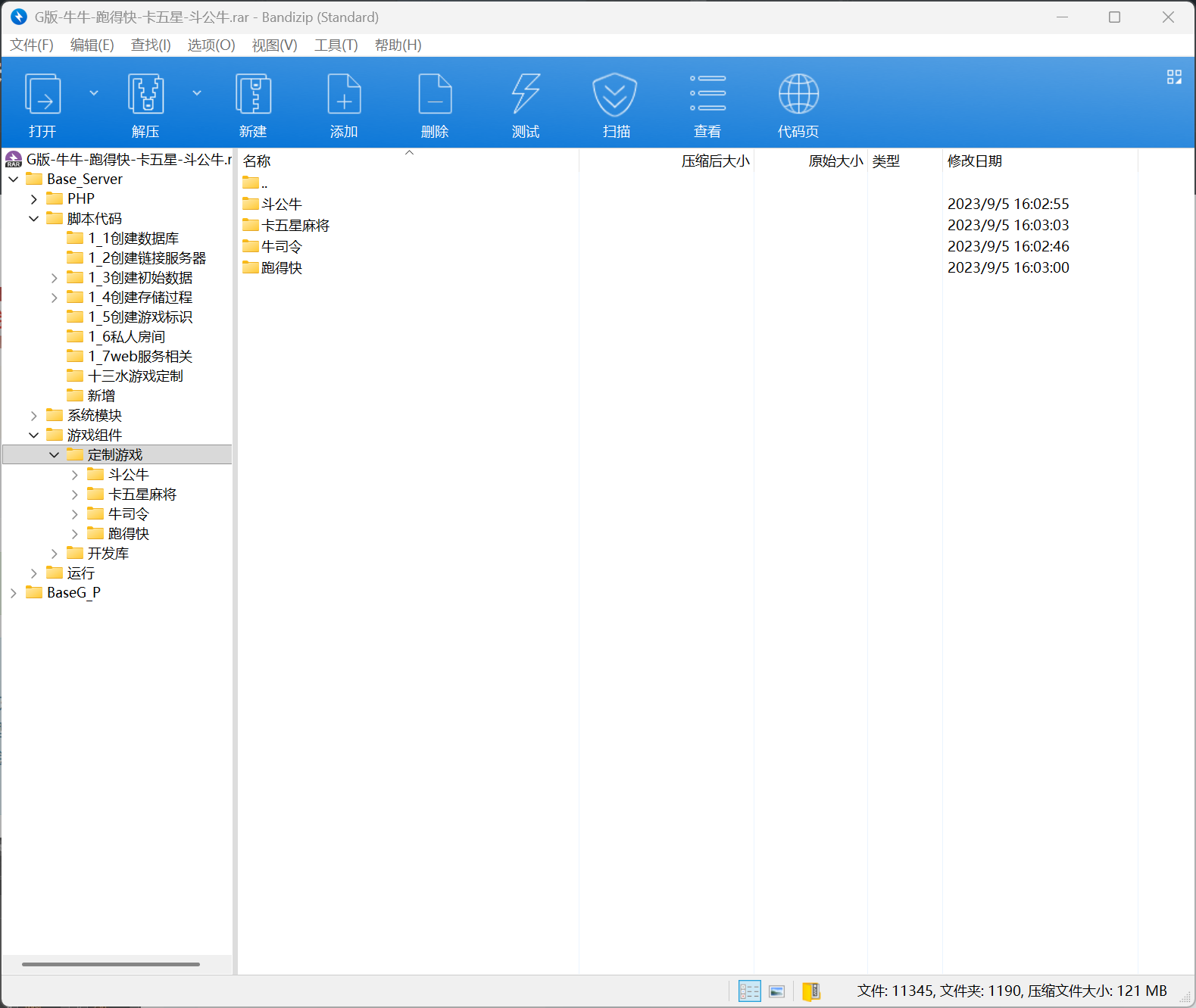This screenshot has width=1196, height=1008.
Task: Expand the PHP folder in the tree
Action: click(x=34, y=199)
